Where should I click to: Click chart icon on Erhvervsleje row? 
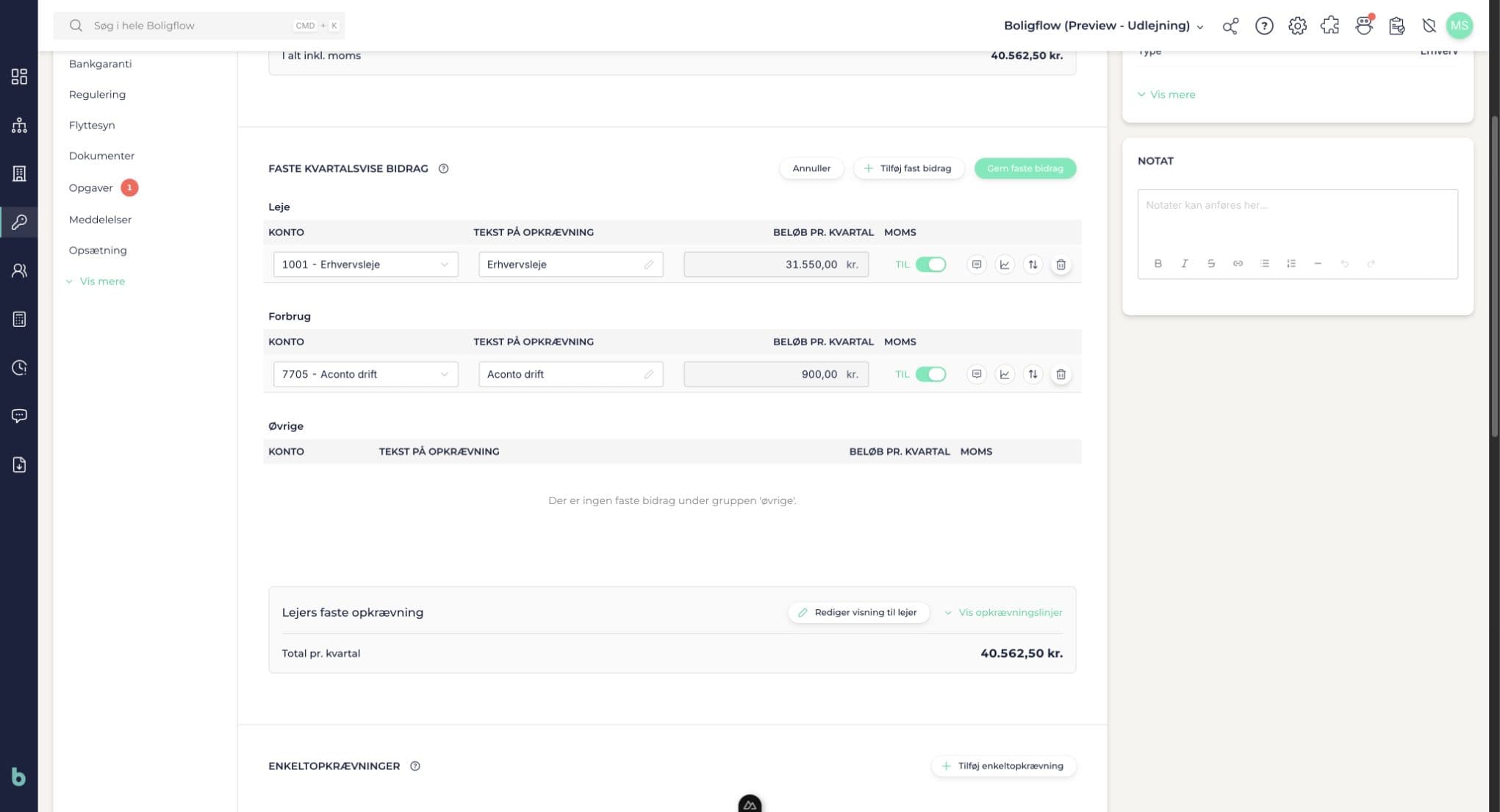1004,265
